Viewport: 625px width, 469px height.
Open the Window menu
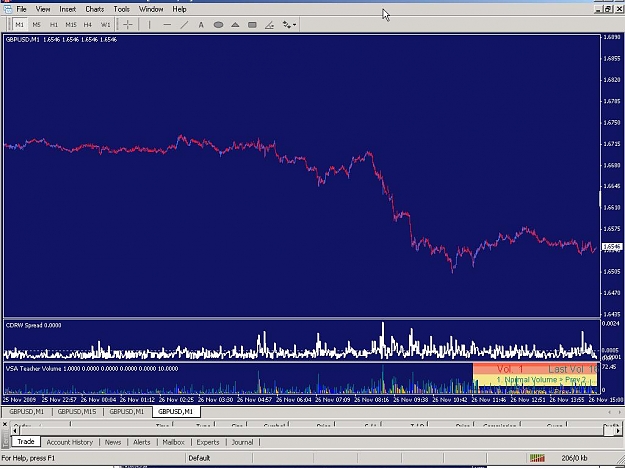tap(151, 9)
